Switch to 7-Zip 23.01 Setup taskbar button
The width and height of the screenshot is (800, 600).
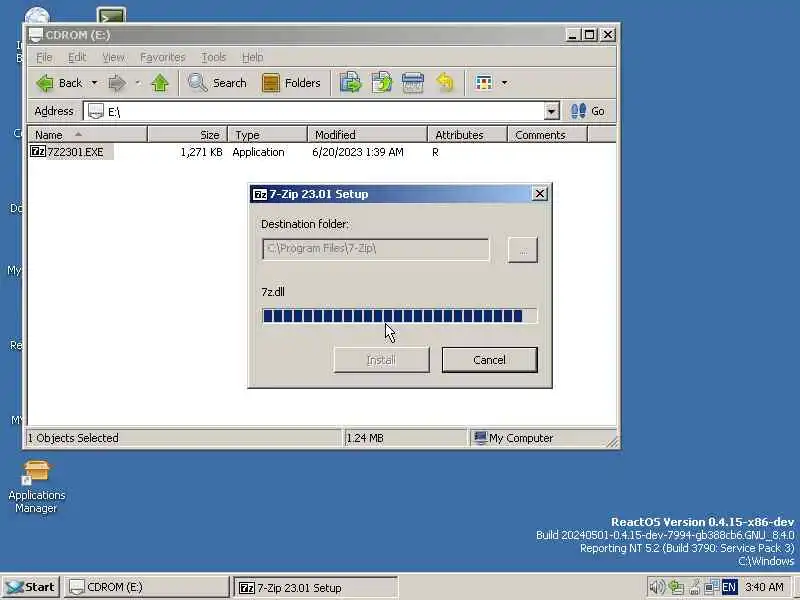point(315,587)
